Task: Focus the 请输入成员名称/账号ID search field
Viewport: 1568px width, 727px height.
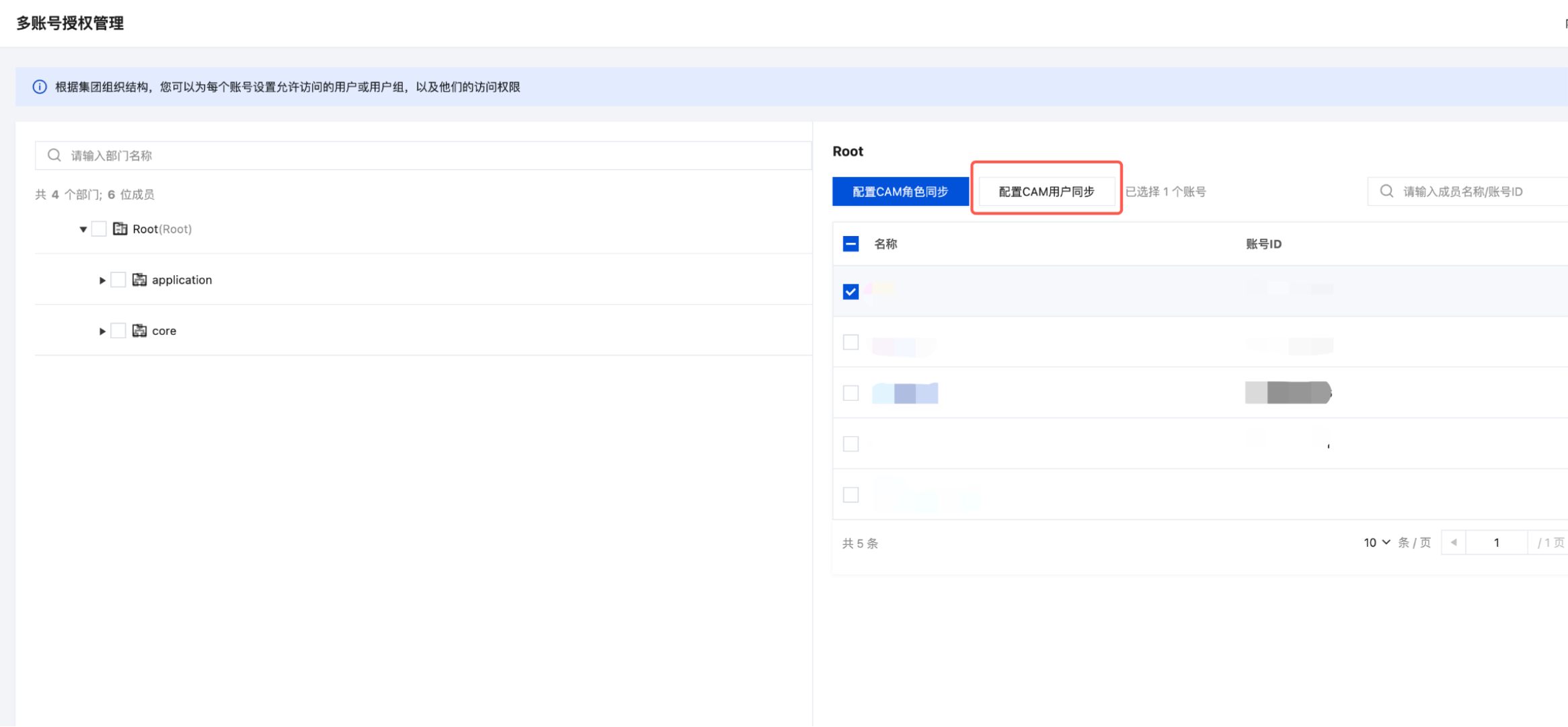Action: pos(1468,192)
